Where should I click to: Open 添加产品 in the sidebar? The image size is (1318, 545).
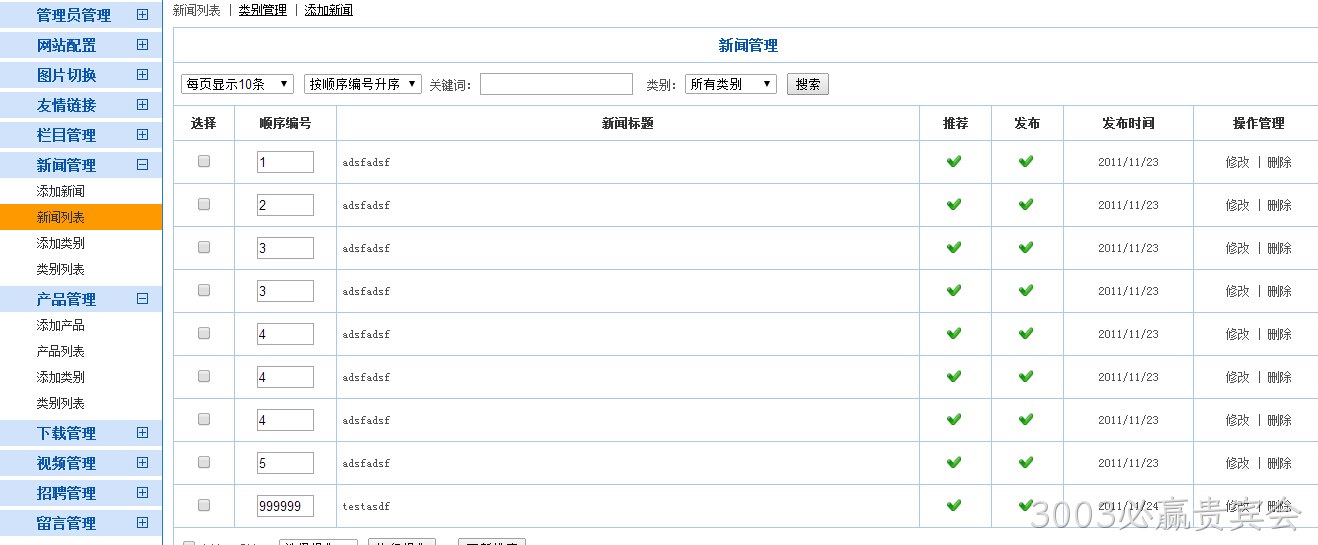point(61,325)
